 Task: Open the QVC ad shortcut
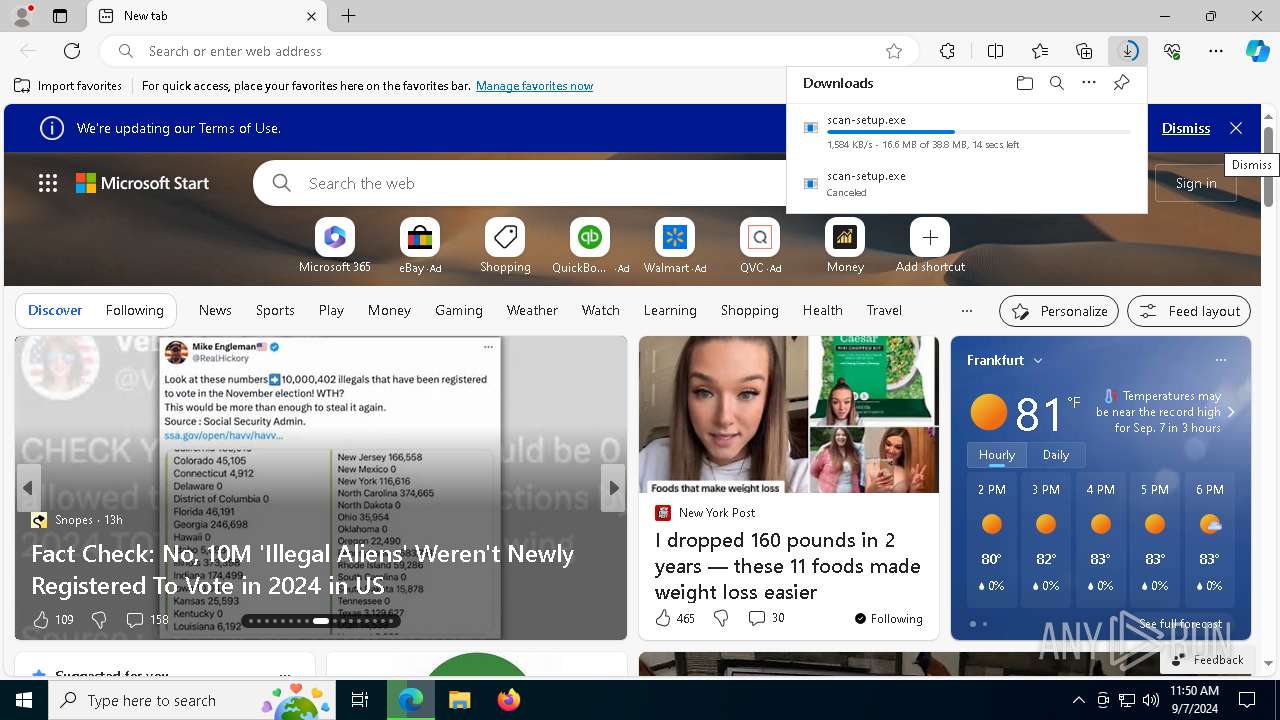(760, 246)
